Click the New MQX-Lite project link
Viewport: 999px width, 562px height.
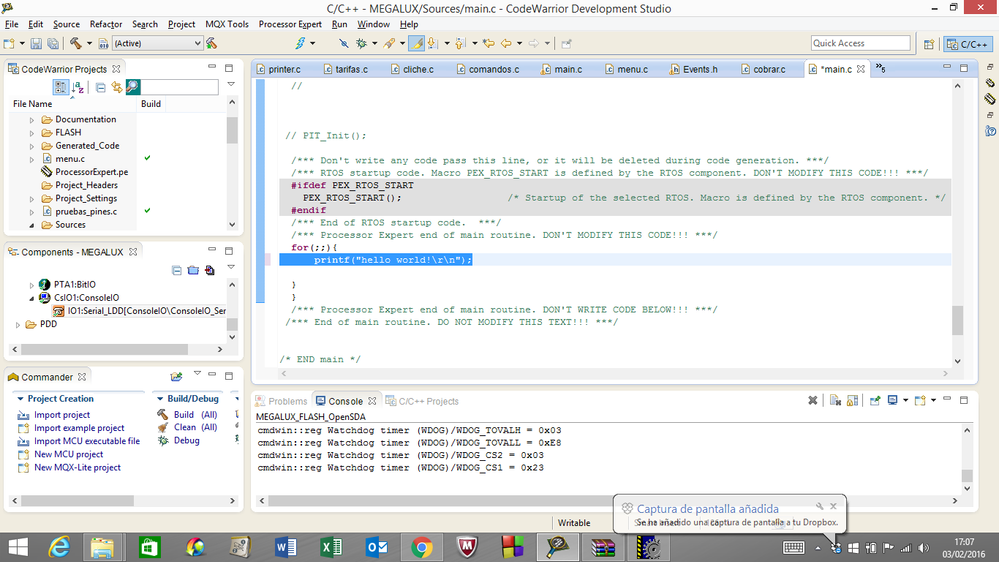pos(77,468)
